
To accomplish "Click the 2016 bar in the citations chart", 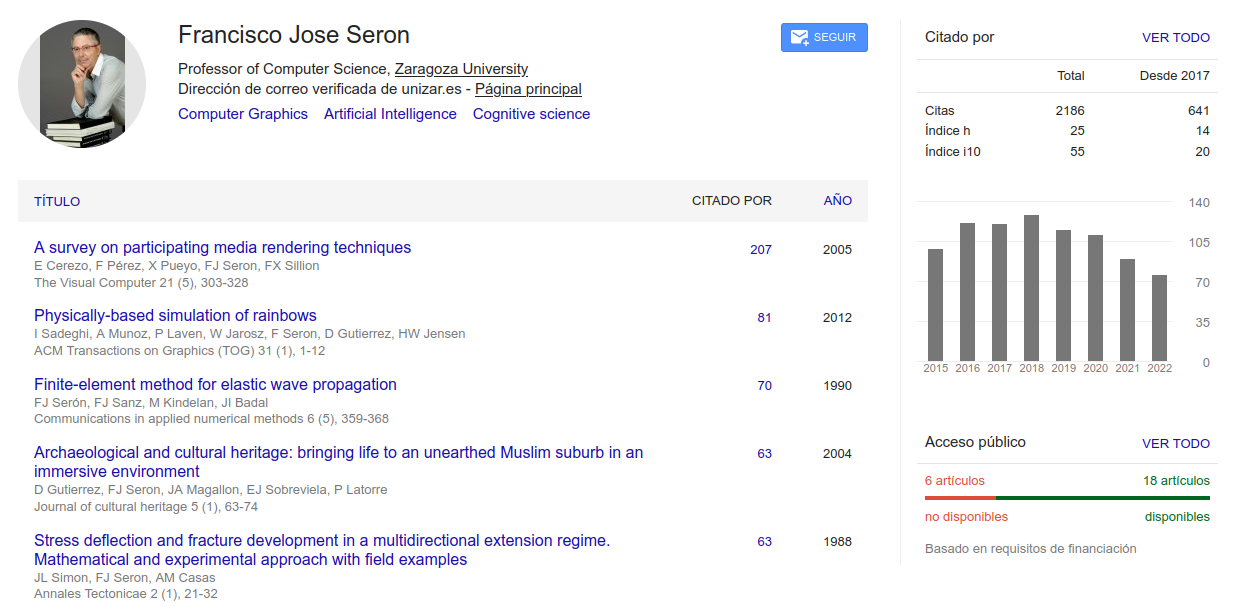I will pyautogui.click(x=968, y=292).
